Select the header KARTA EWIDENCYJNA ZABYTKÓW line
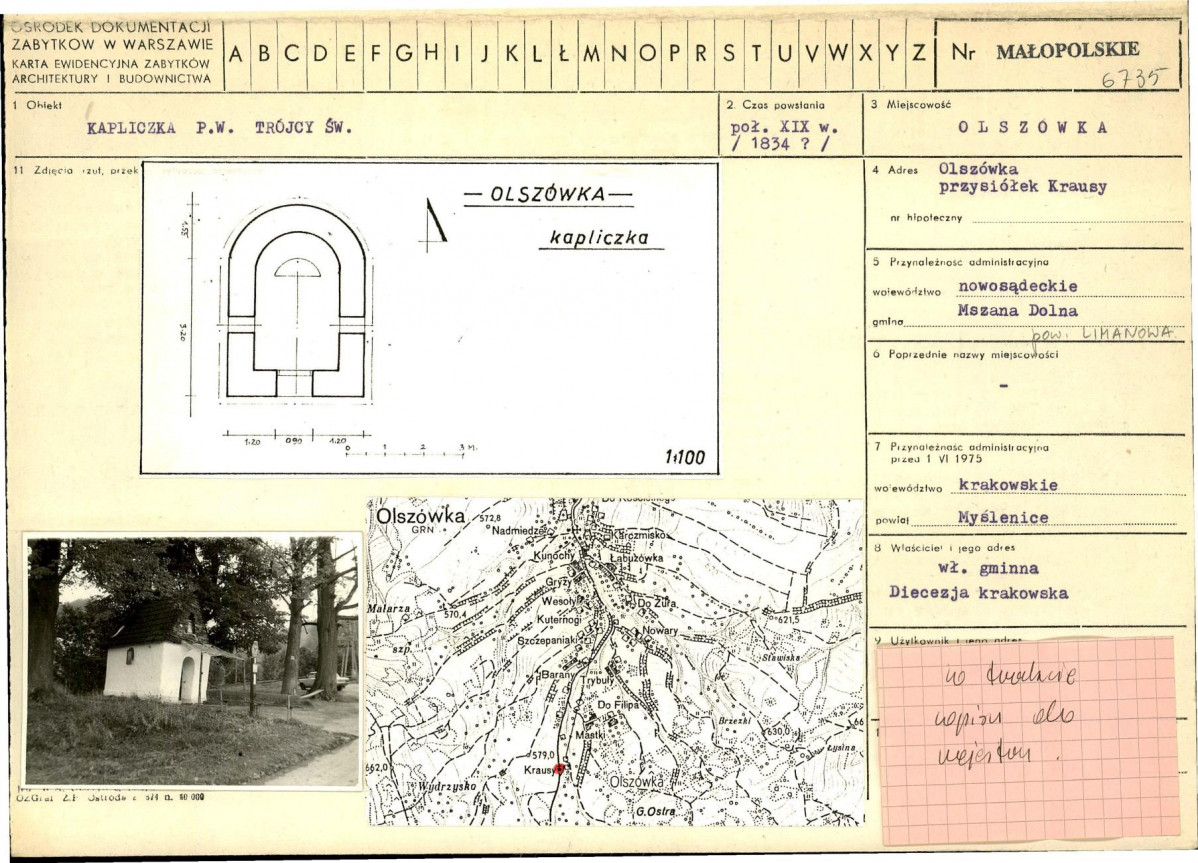Image resolution: width=1198 pixels, height=863 pixels. (x=111, y=63)
